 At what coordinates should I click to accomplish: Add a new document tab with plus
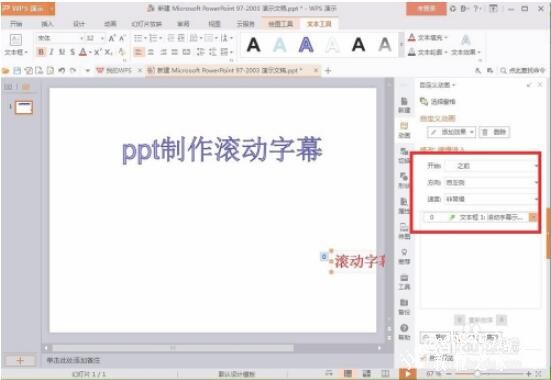(x=328, y=71)
